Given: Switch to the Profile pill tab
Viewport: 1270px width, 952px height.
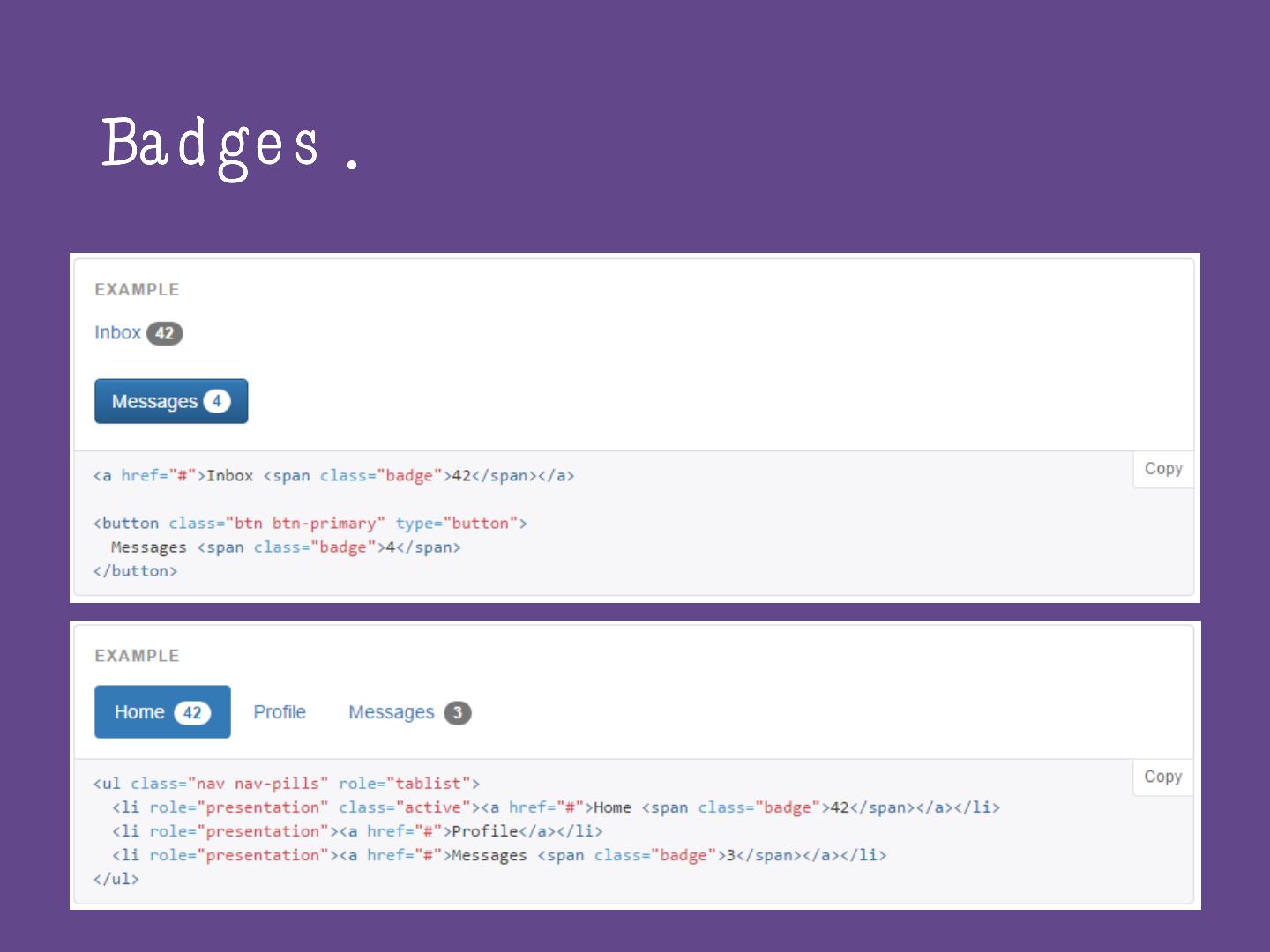Looking at the screenshot, I should pos(280,712).
